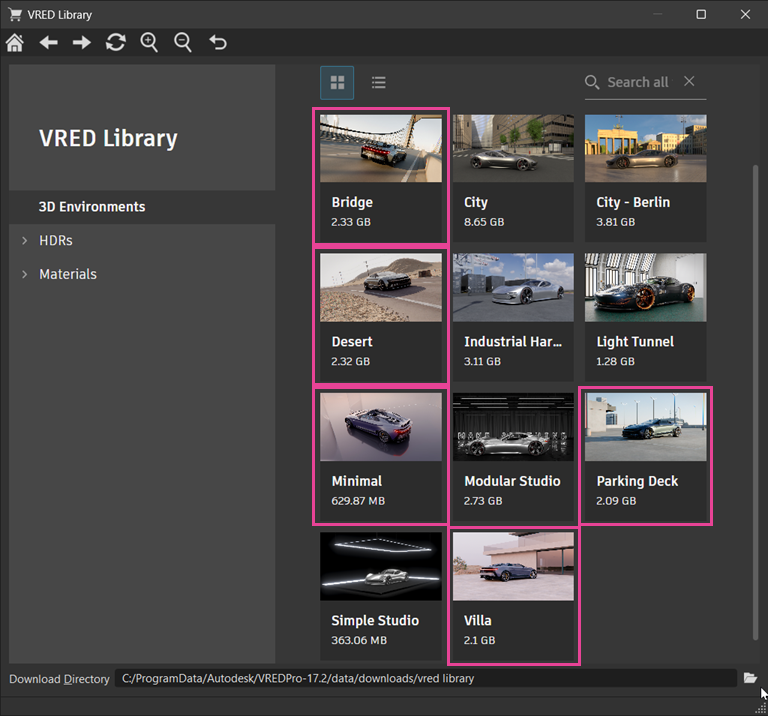Open the City environment thumbnail

tap(513, 148)
